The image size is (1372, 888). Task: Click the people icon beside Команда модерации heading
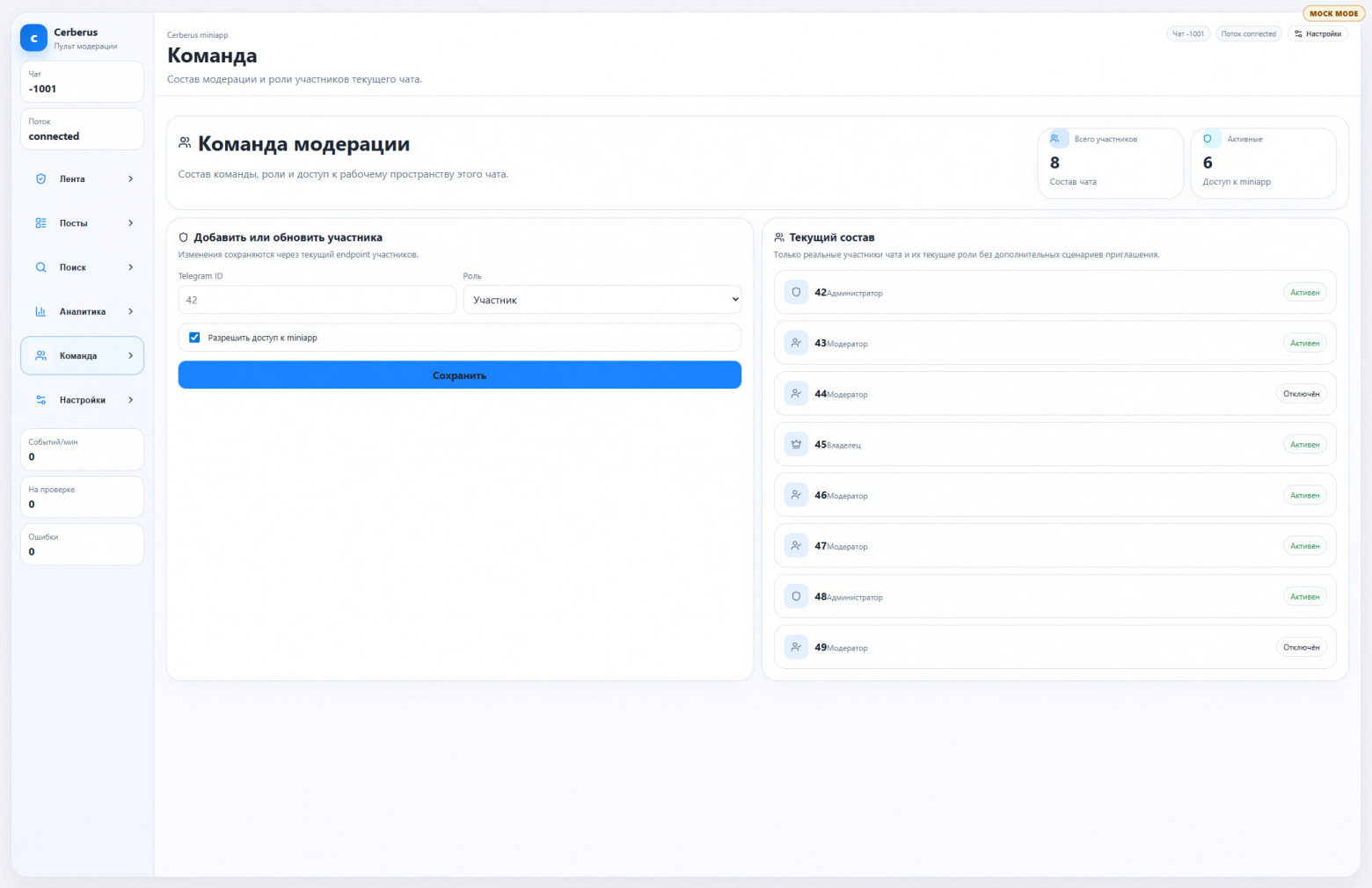pyautogui.click(x=185, y=142)
